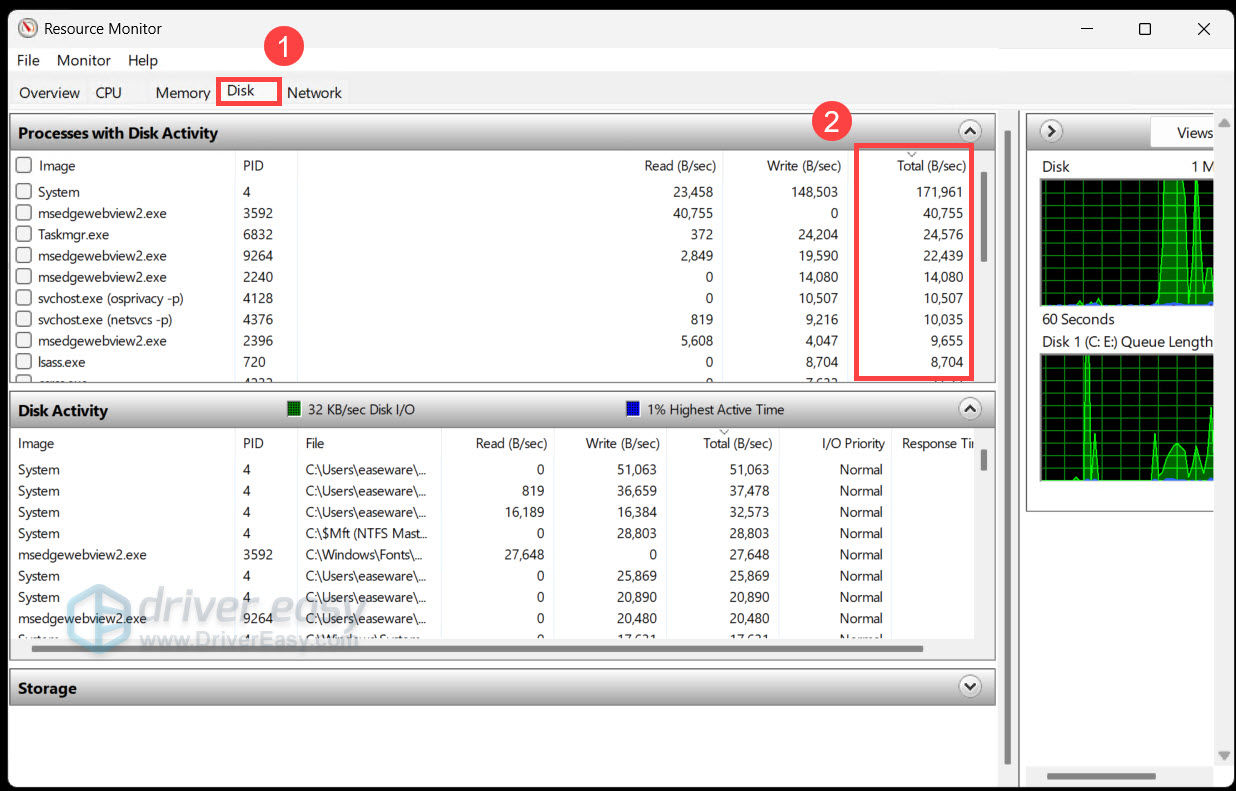Collapse the Disk Activity section
This screenshot has height=791, width=1236.
pyautogui.click(x=969, y=408)
